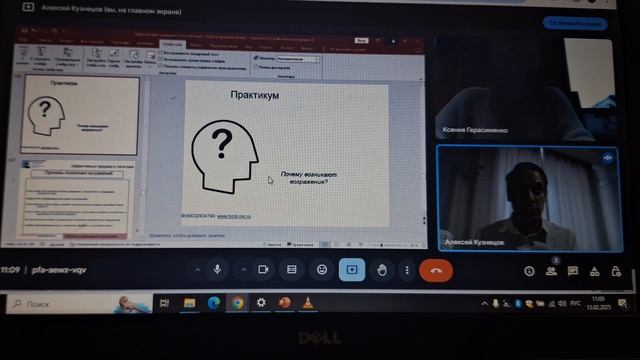Open volume control in system tray
640x360 pixels.
pos(562,304)
